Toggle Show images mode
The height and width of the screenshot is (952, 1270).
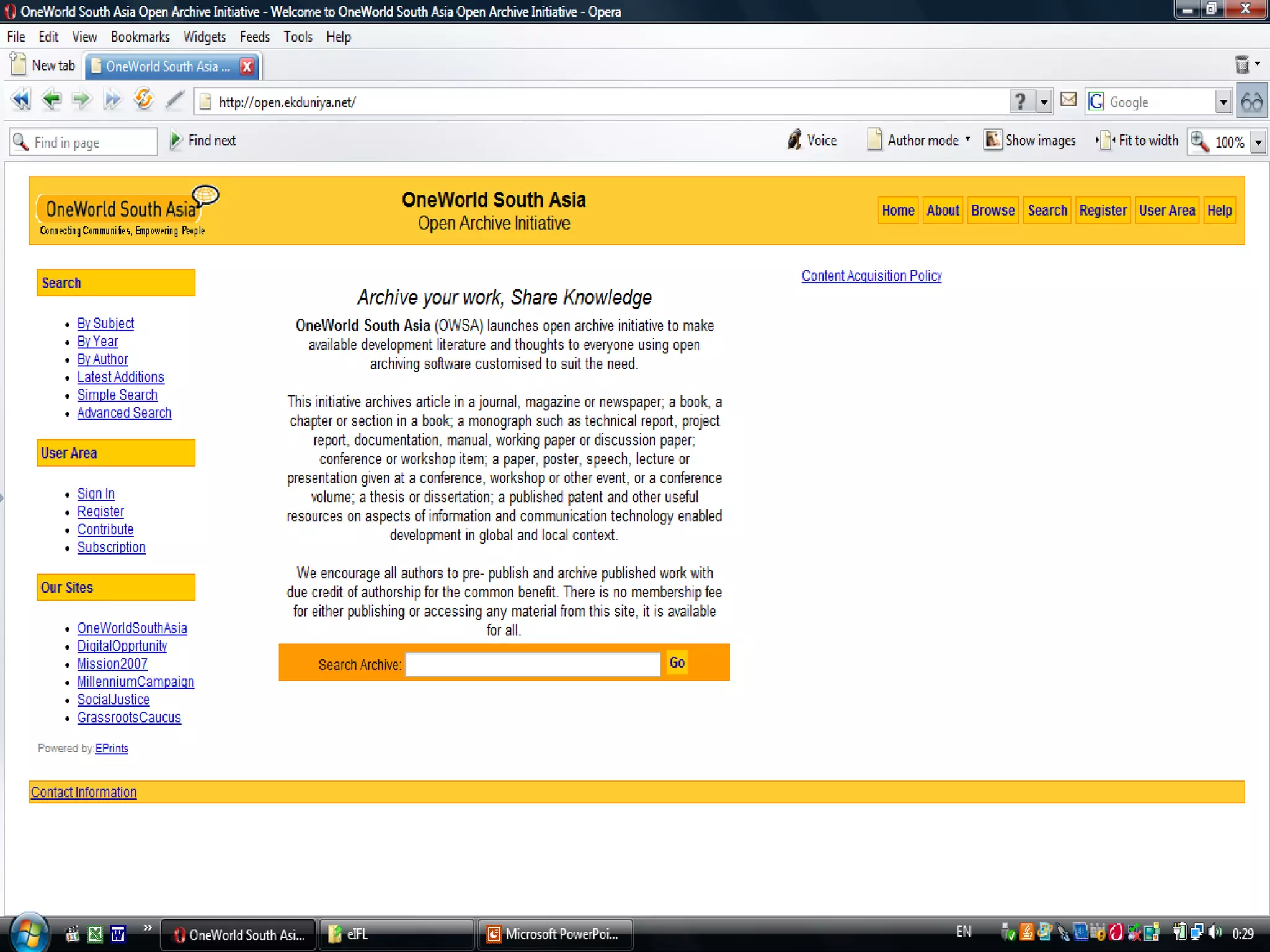pyautogui.click(x=1030, y=141)
